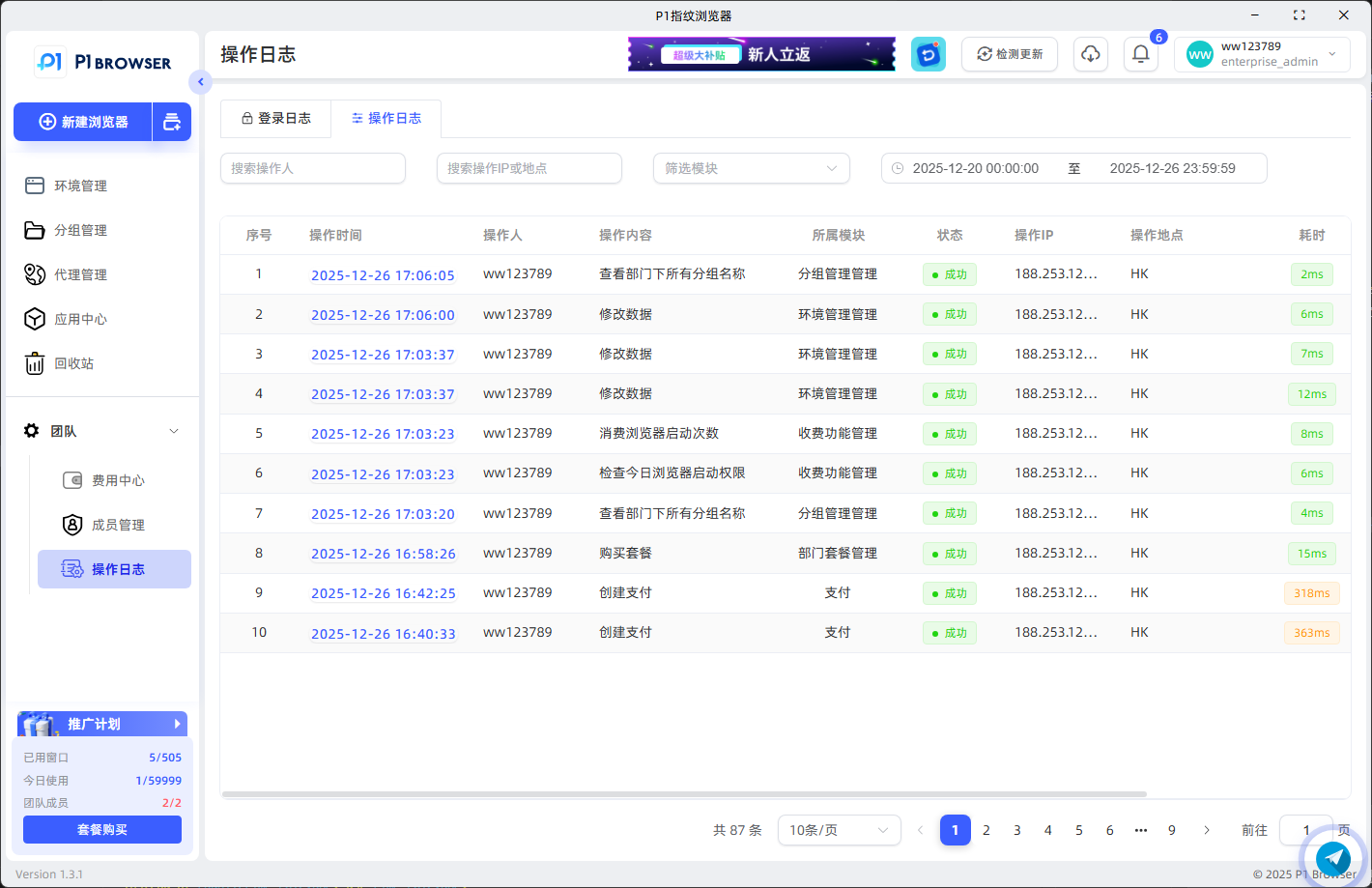Open 环境管理 in the sidebar

pyautogui.click(x=80, y=186)
